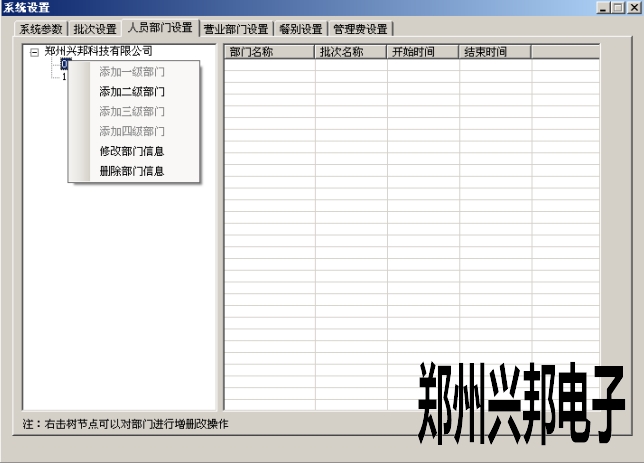The height and width of the screenshot is (463, 644).
Task: Sort by the 开始时间 column header
Action: 423,52
